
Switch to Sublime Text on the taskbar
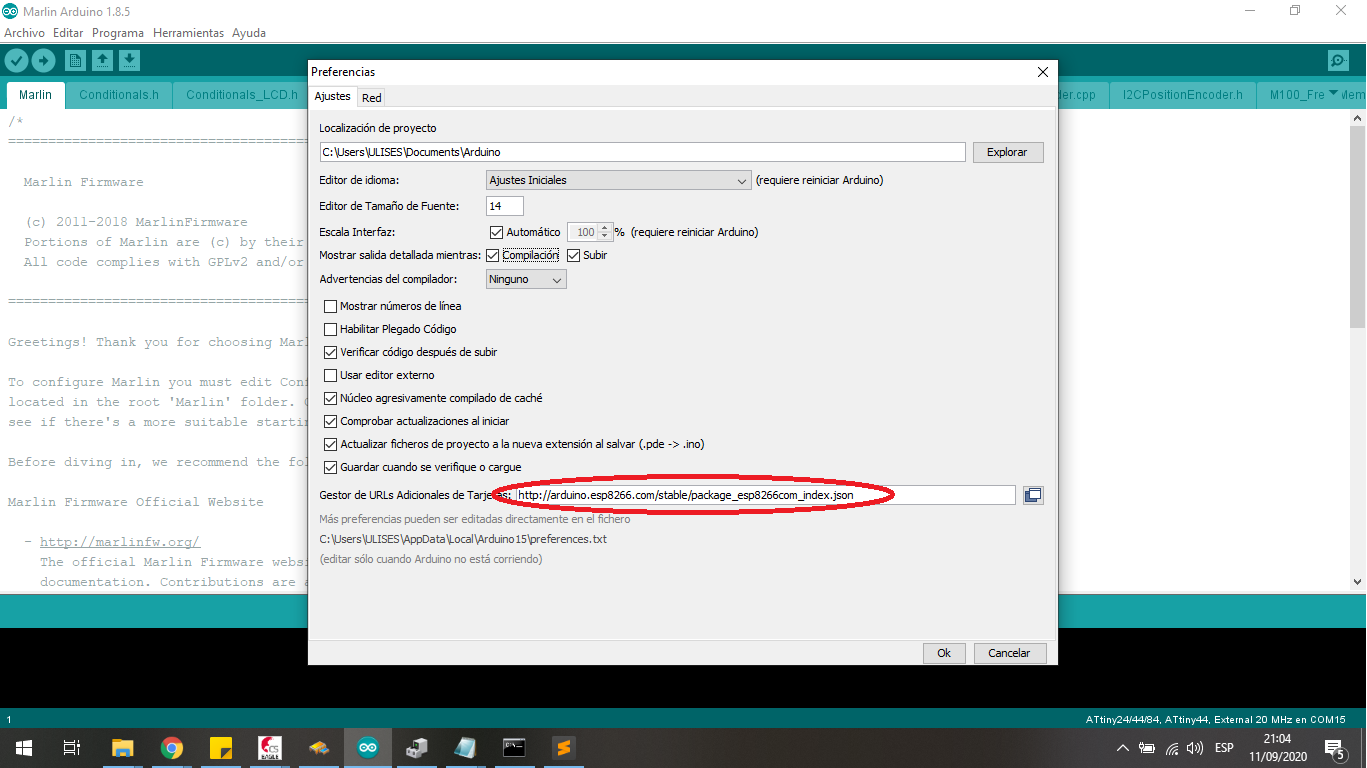(564, 748)
